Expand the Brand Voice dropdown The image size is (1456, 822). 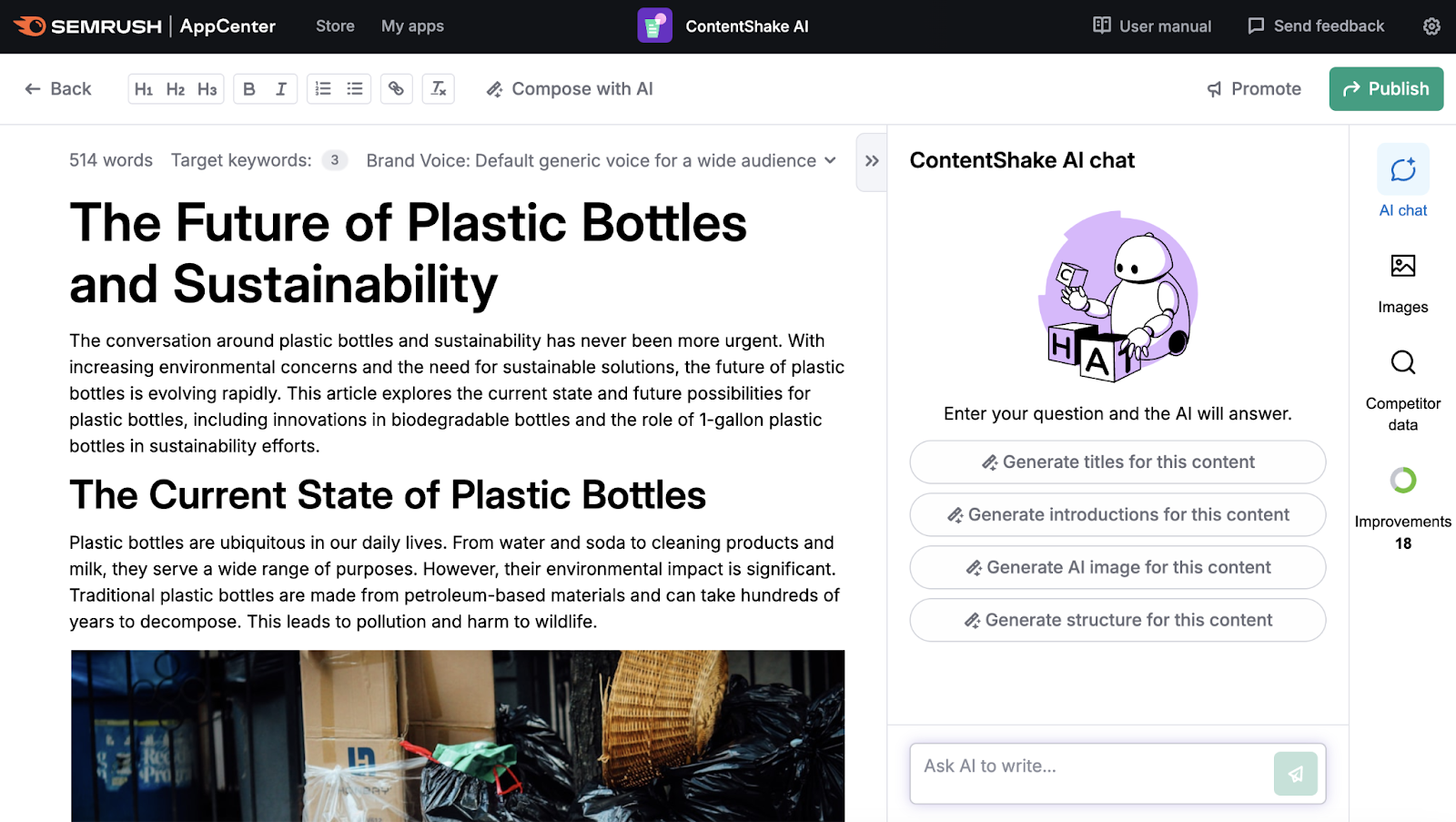[602, 160]
